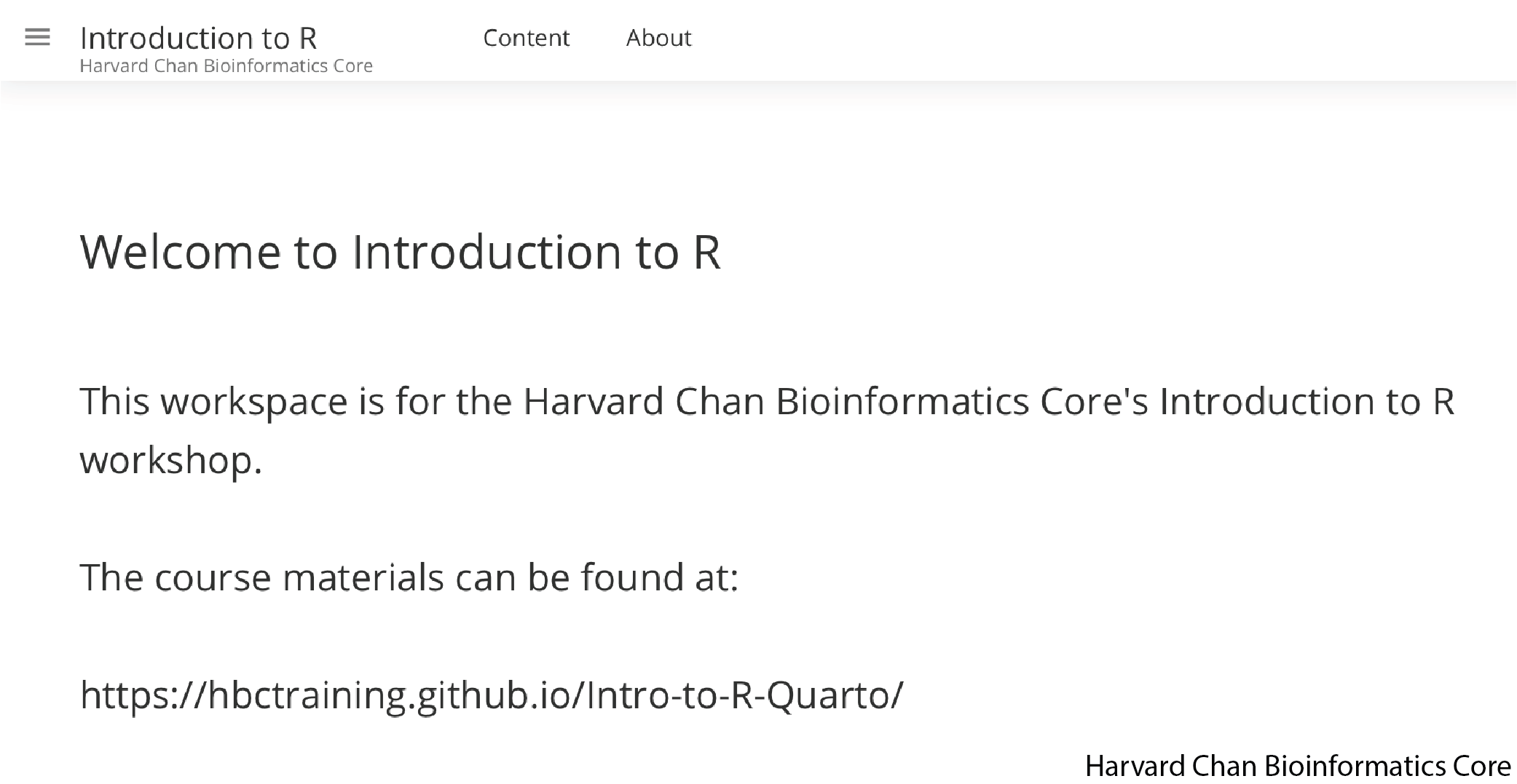Open the hamburger navigation menu icon

pyautogui.click(x=37, y=37)
